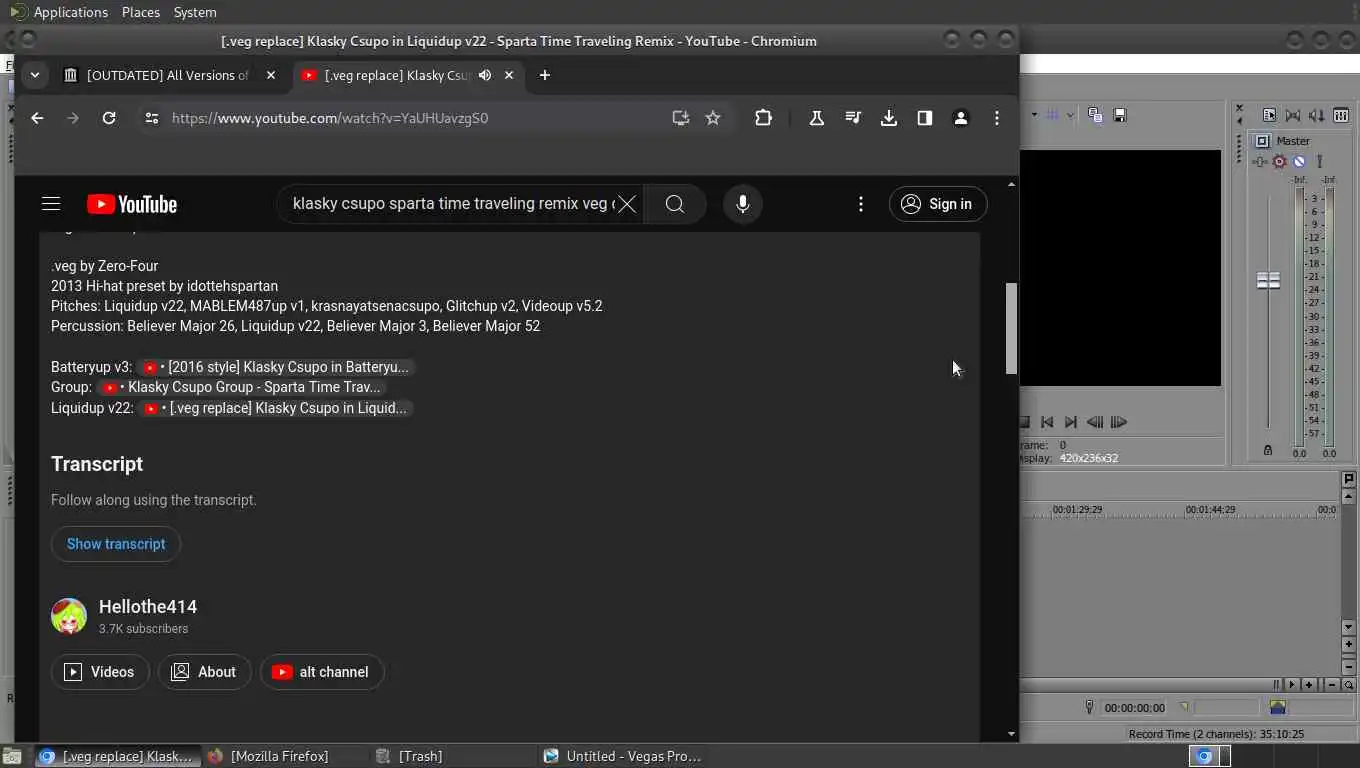
Task: Go to previous frame in Vegas preview
Action: 1095,422
